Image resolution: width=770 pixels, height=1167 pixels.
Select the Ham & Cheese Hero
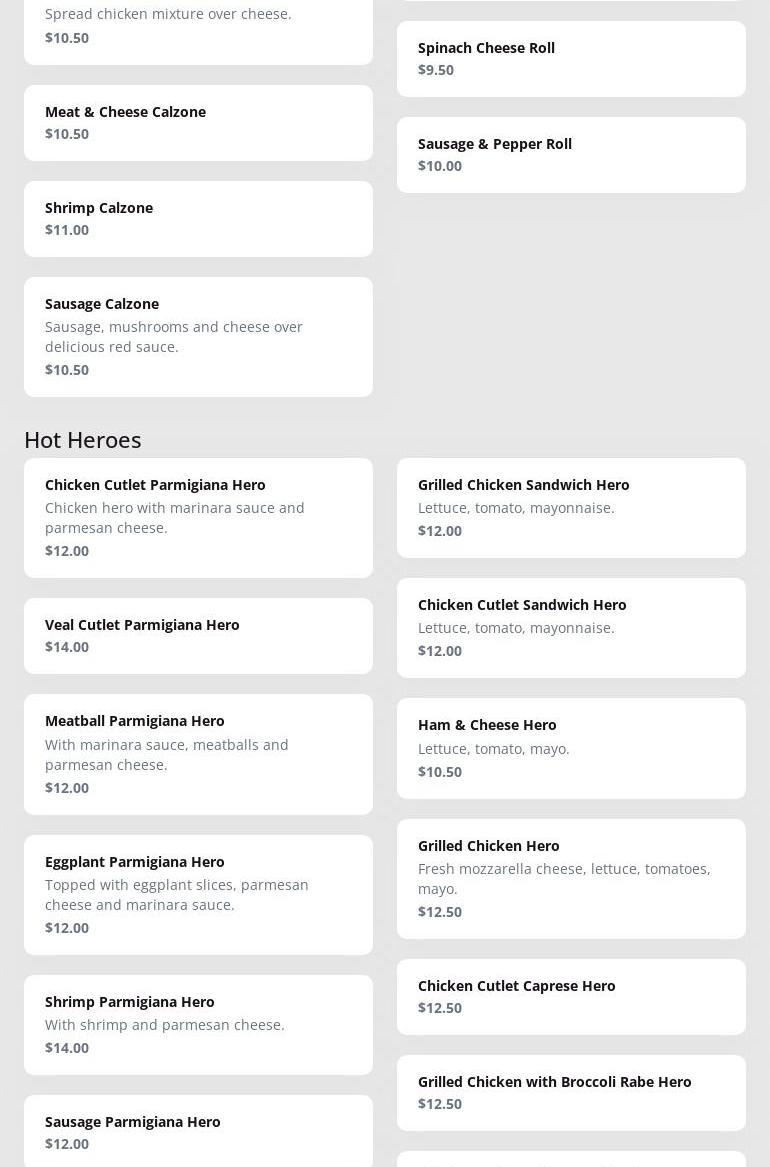click(x=571, y=747)
